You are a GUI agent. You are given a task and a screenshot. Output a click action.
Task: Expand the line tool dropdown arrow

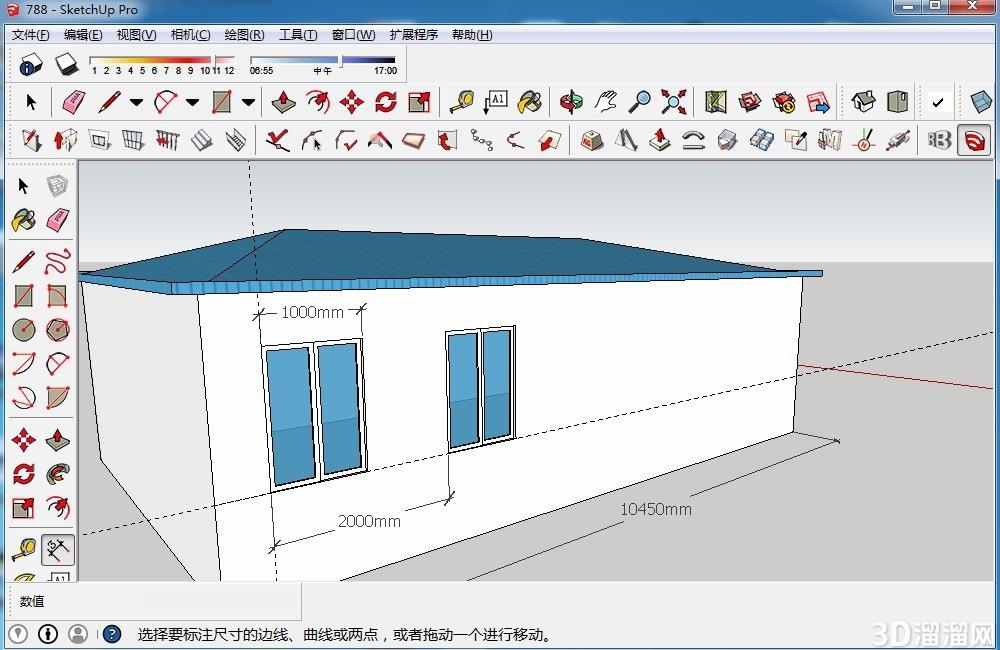(x=136, y=102)
